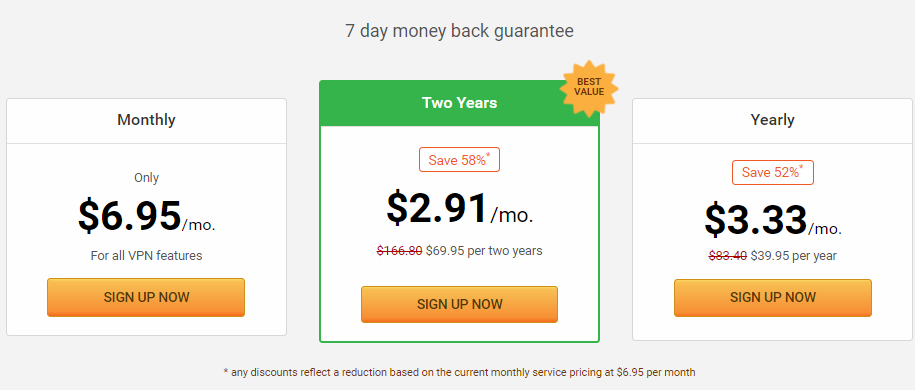Select the Yearly plan header
Screen dimensions: 915x390
pos(773,121)
